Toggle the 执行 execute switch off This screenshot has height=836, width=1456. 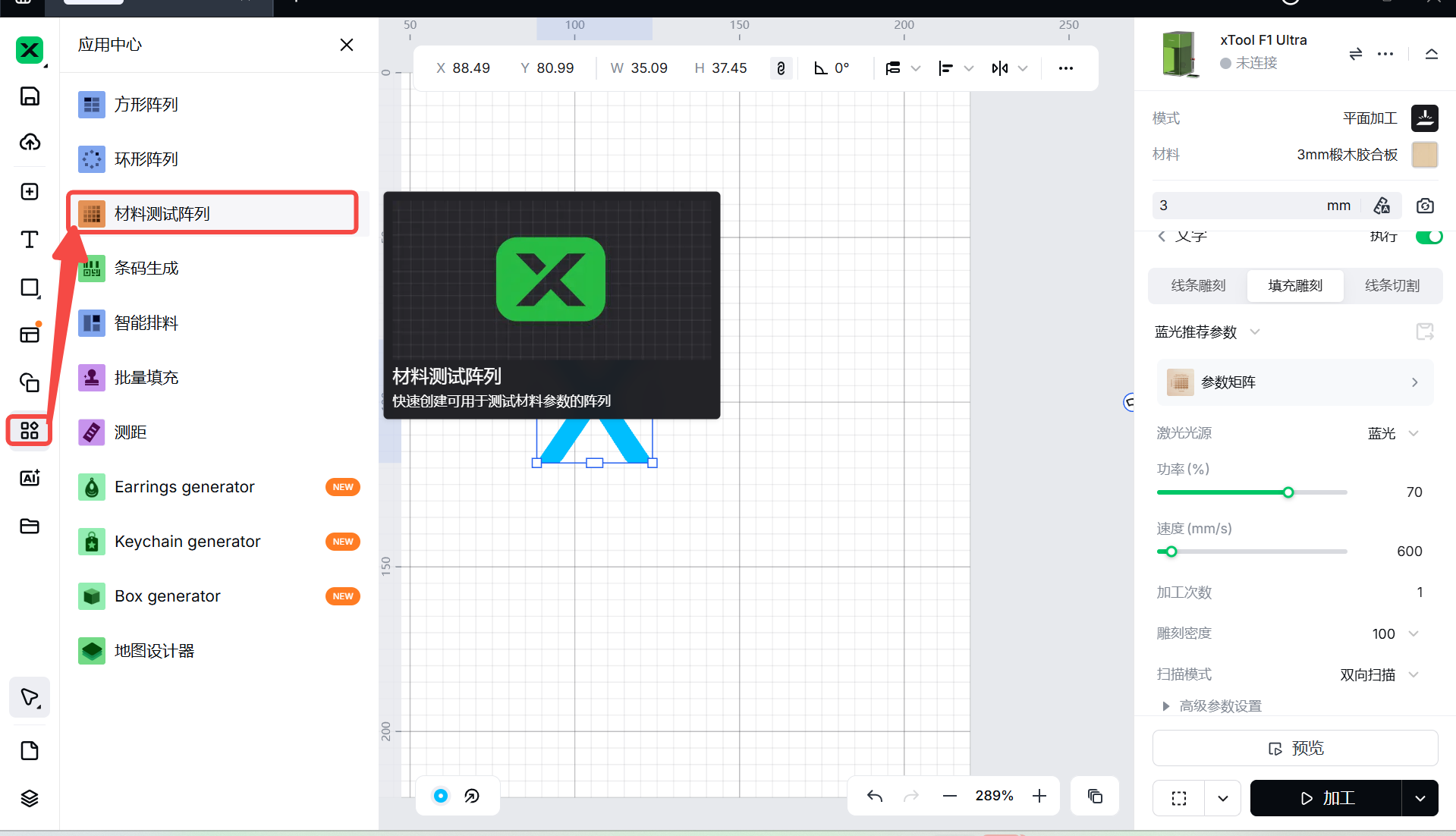[x=1429, y=237]
